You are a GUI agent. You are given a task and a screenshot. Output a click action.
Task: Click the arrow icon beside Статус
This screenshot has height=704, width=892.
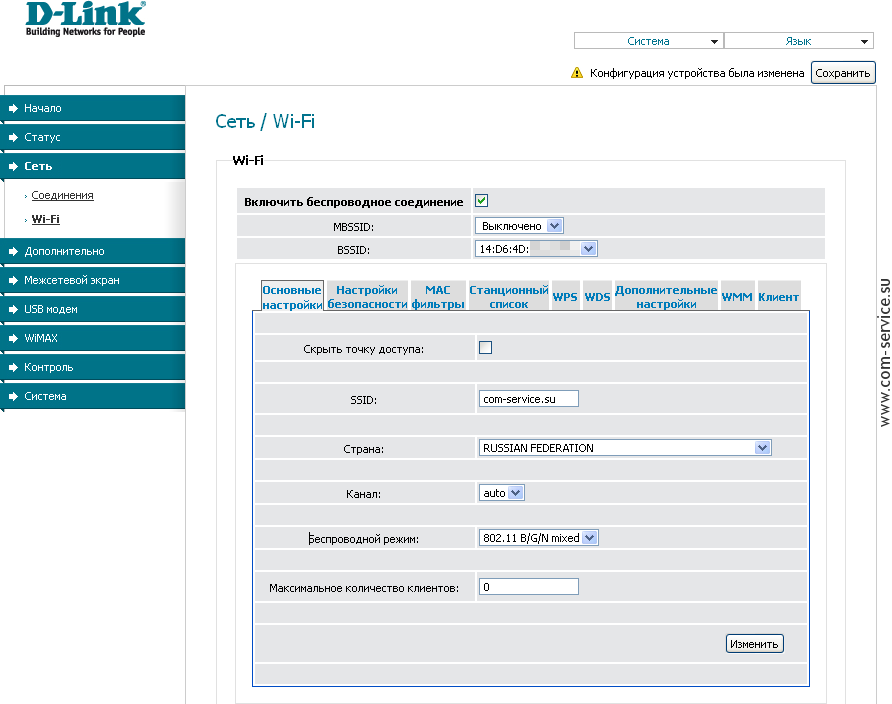(x=14, y=137)
